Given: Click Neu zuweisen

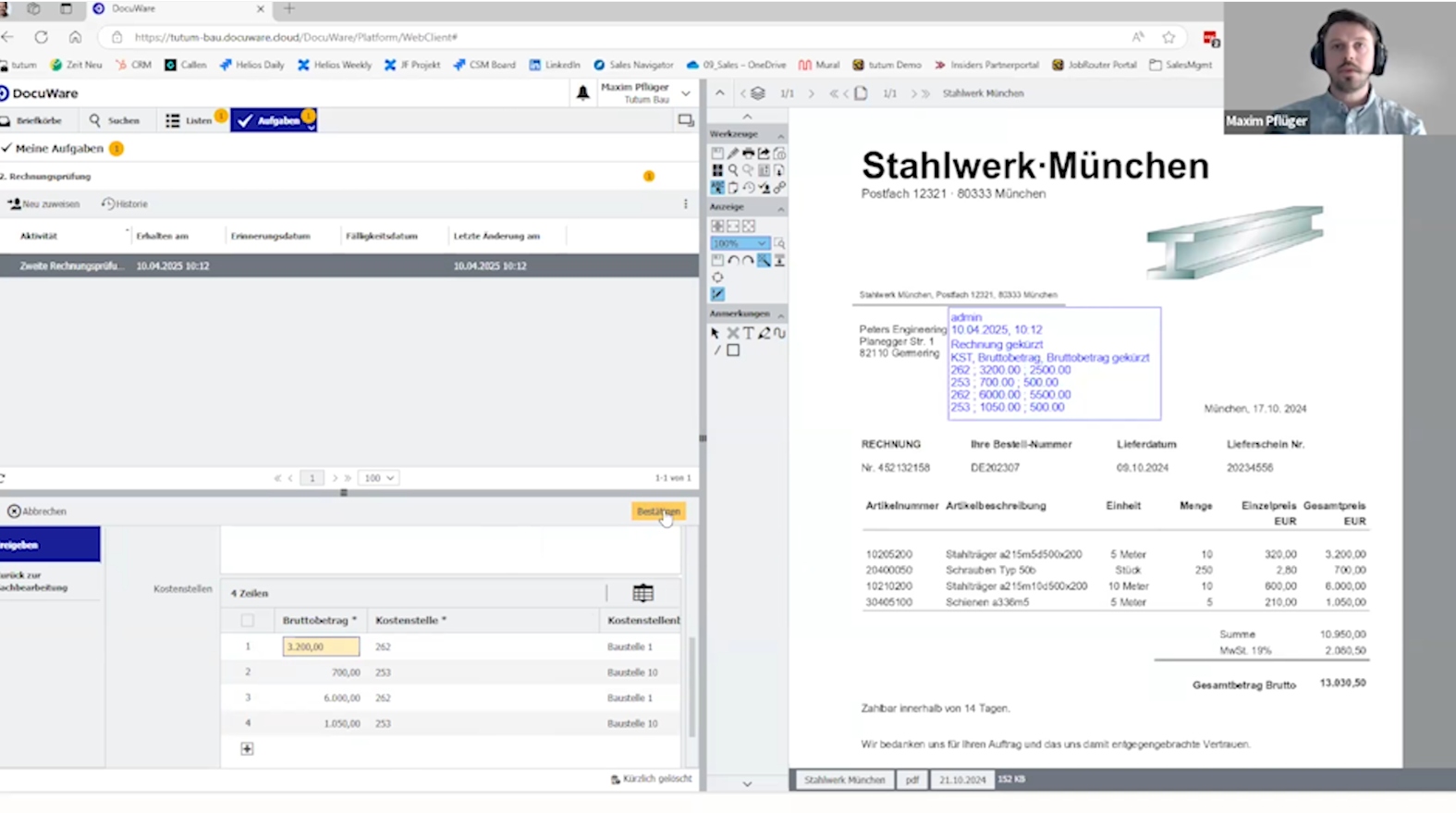Looking at the screenshot, I should click(43, 203).
